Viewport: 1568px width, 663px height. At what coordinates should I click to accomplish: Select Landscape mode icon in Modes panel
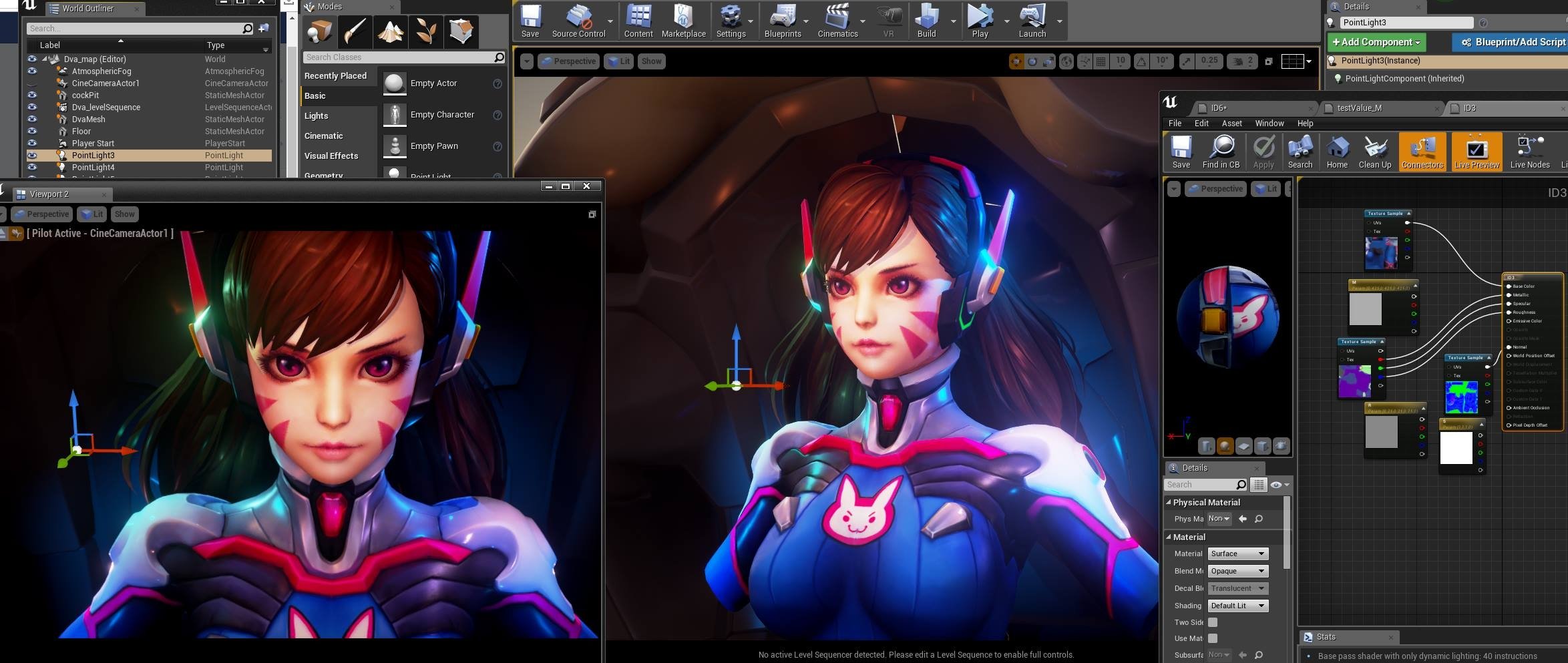[x=390, y=31]
